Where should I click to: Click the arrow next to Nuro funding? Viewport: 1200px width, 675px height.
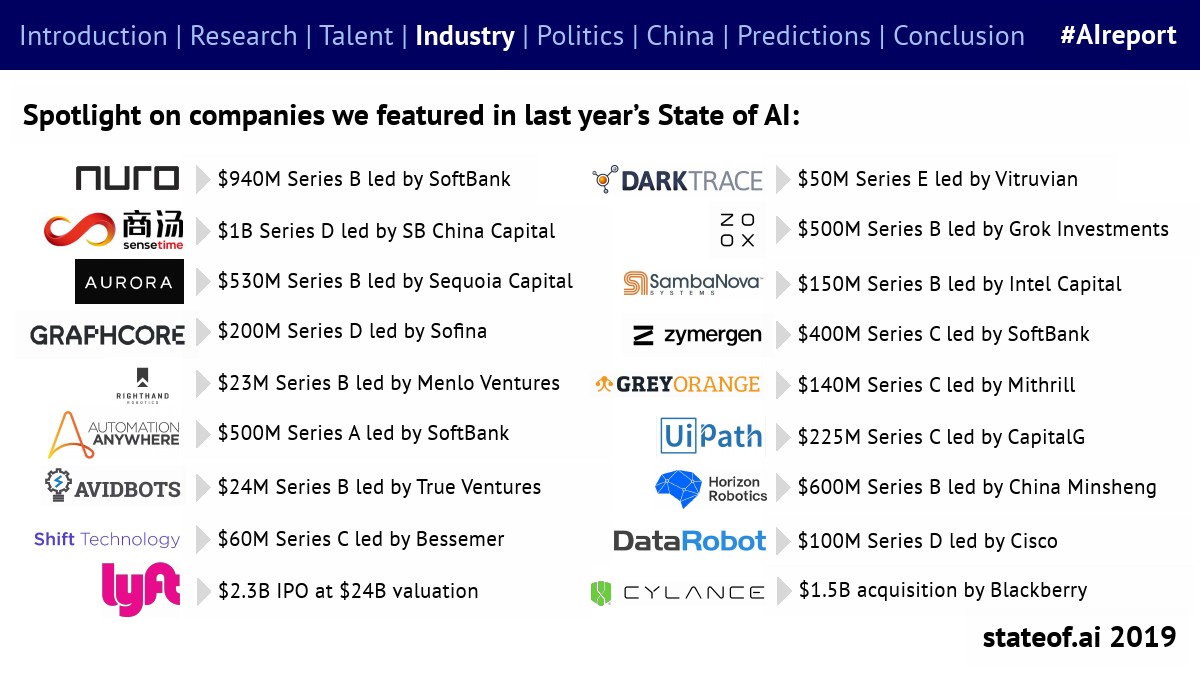click(203, 179)
